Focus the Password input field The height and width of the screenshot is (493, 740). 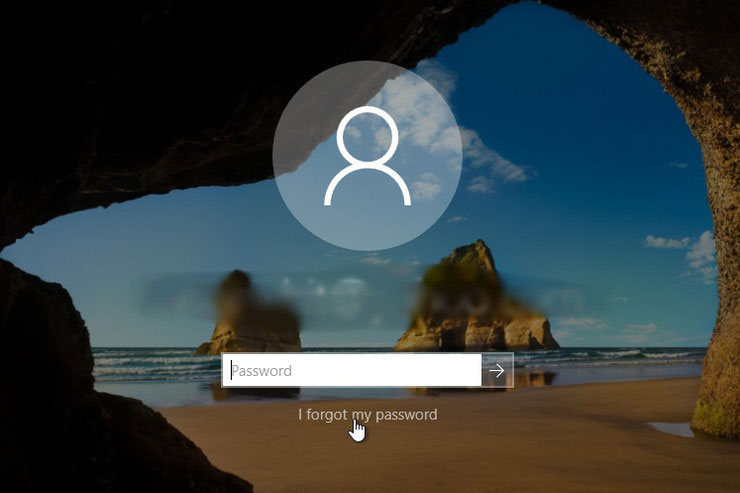(351, 370)
